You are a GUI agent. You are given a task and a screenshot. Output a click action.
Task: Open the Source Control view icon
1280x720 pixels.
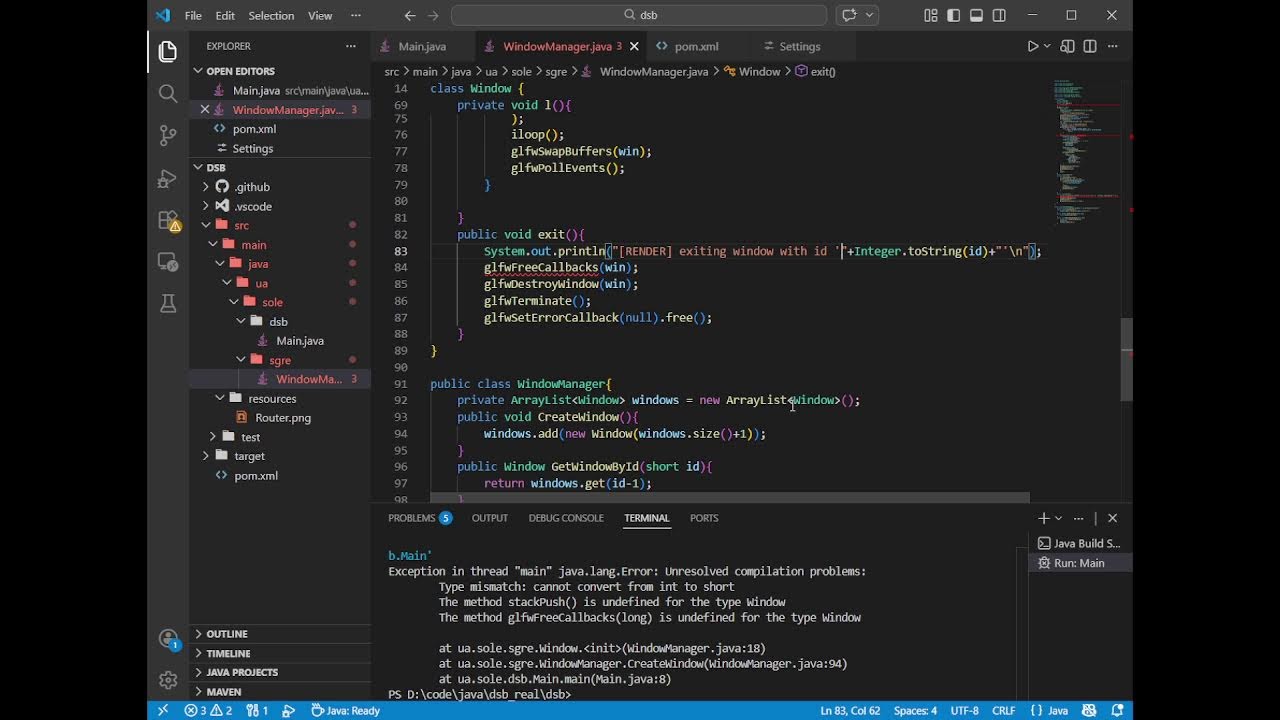(x=167, y=135)
